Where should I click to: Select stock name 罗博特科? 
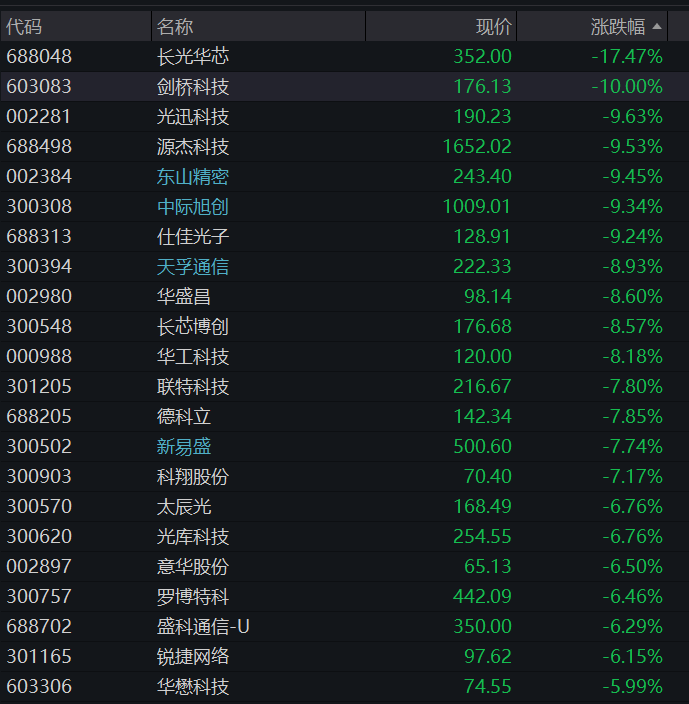point(193,597)
